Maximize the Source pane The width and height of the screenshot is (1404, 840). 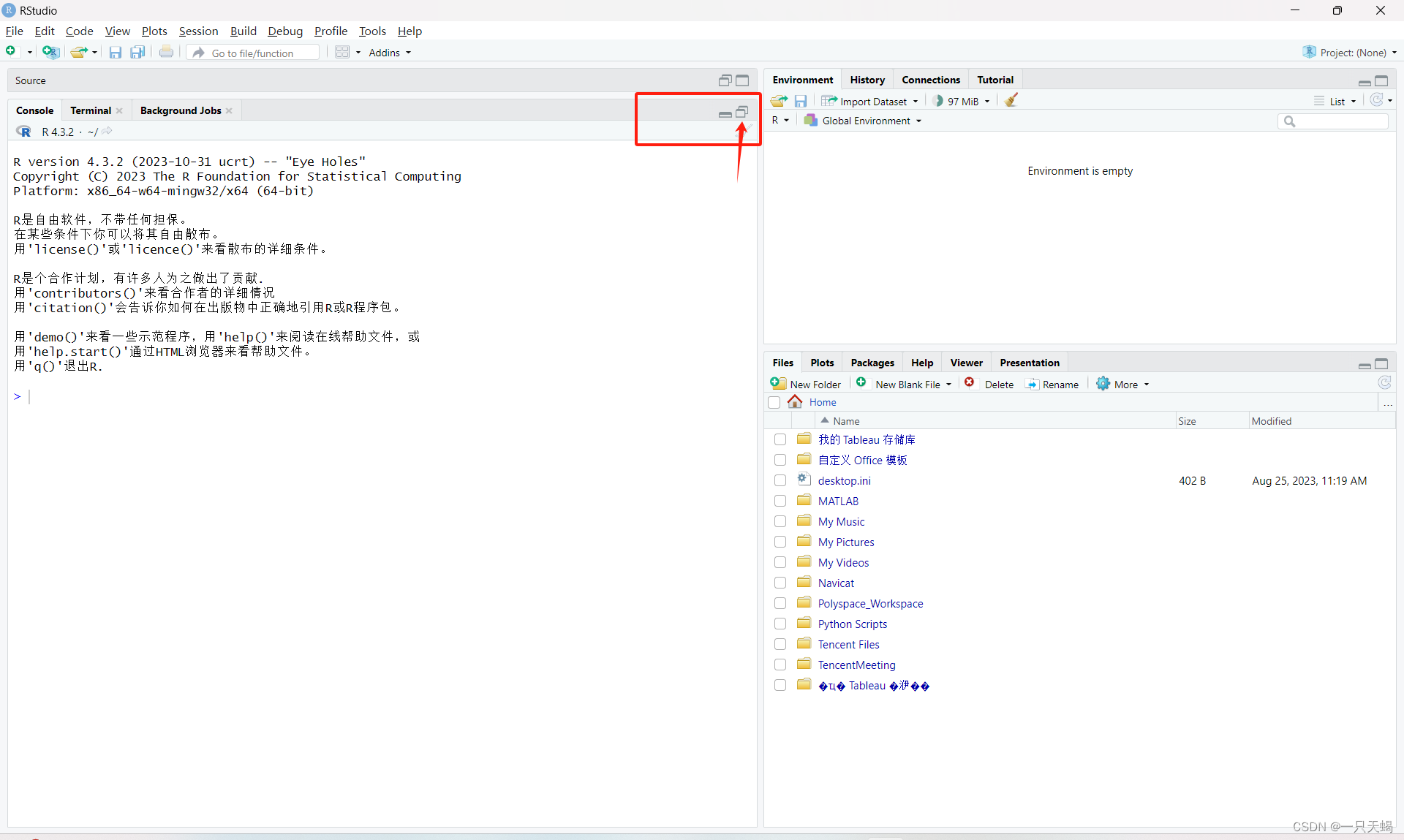pyautogui.click(x=743, y=80)
